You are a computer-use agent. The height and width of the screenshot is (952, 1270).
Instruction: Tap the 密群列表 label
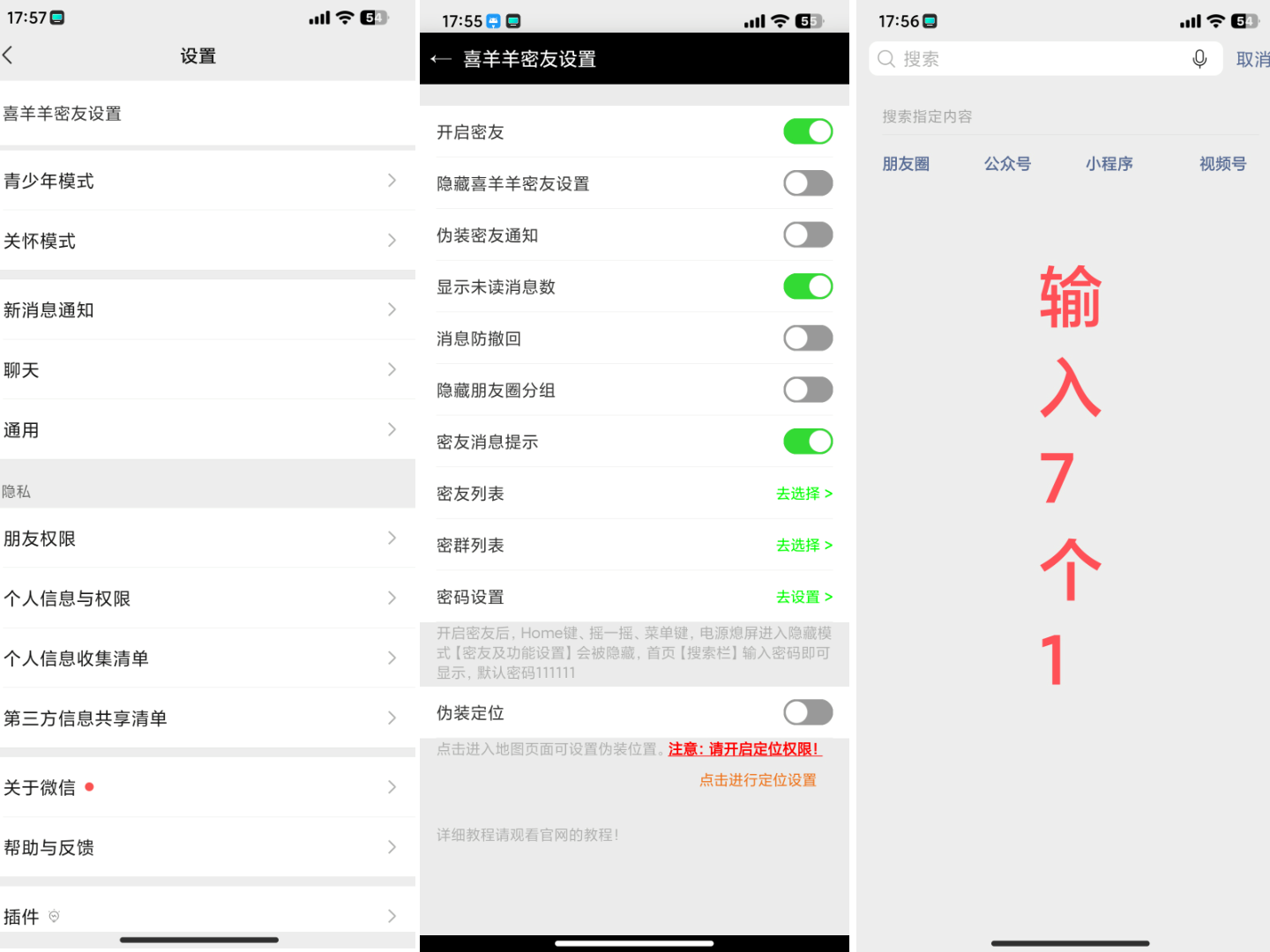click(470, 546)
